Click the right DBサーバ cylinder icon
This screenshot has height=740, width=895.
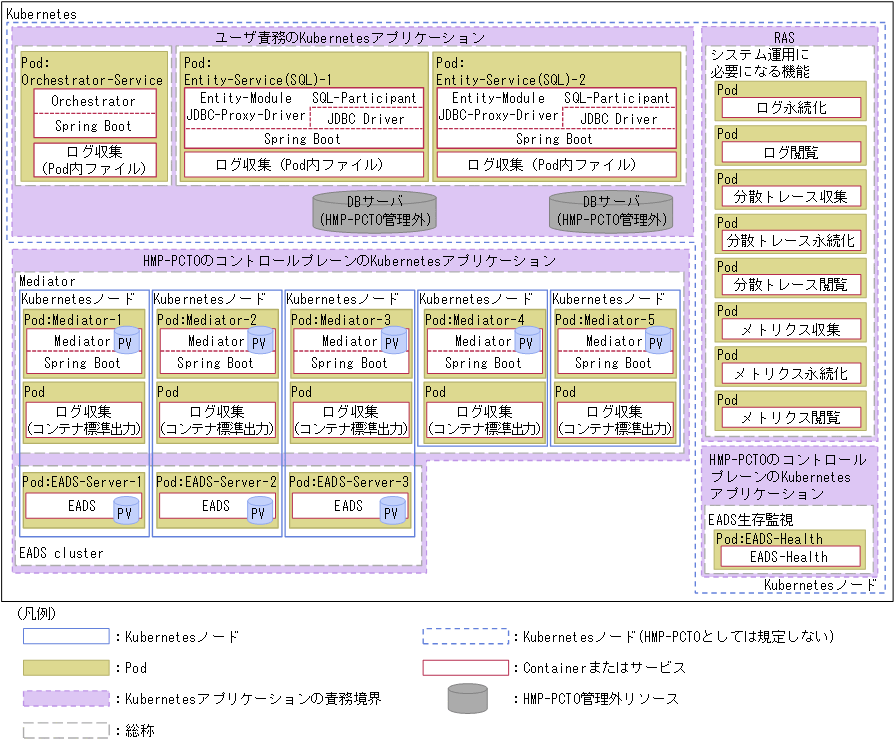[x=610, y=210]
